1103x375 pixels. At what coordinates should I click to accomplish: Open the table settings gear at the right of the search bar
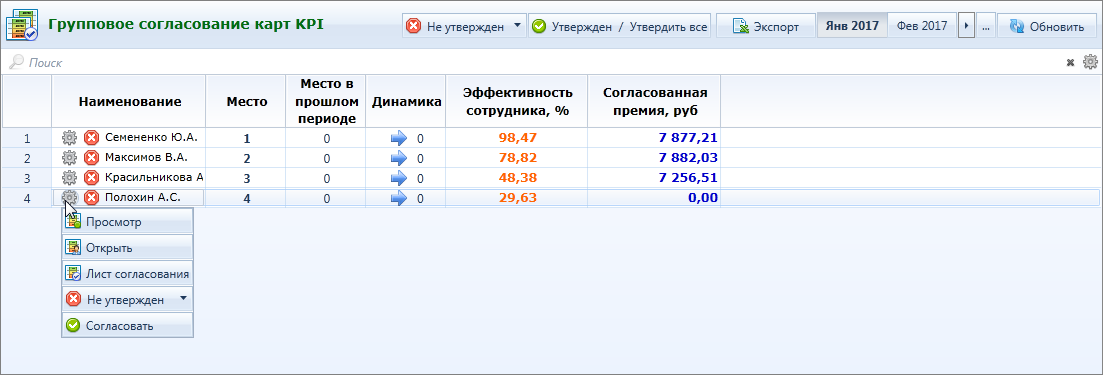tap(1090, 62)
